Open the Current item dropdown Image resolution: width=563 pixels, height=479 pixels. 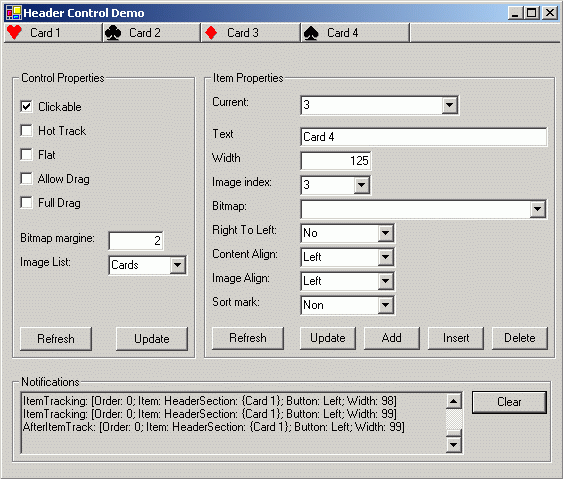449,105
